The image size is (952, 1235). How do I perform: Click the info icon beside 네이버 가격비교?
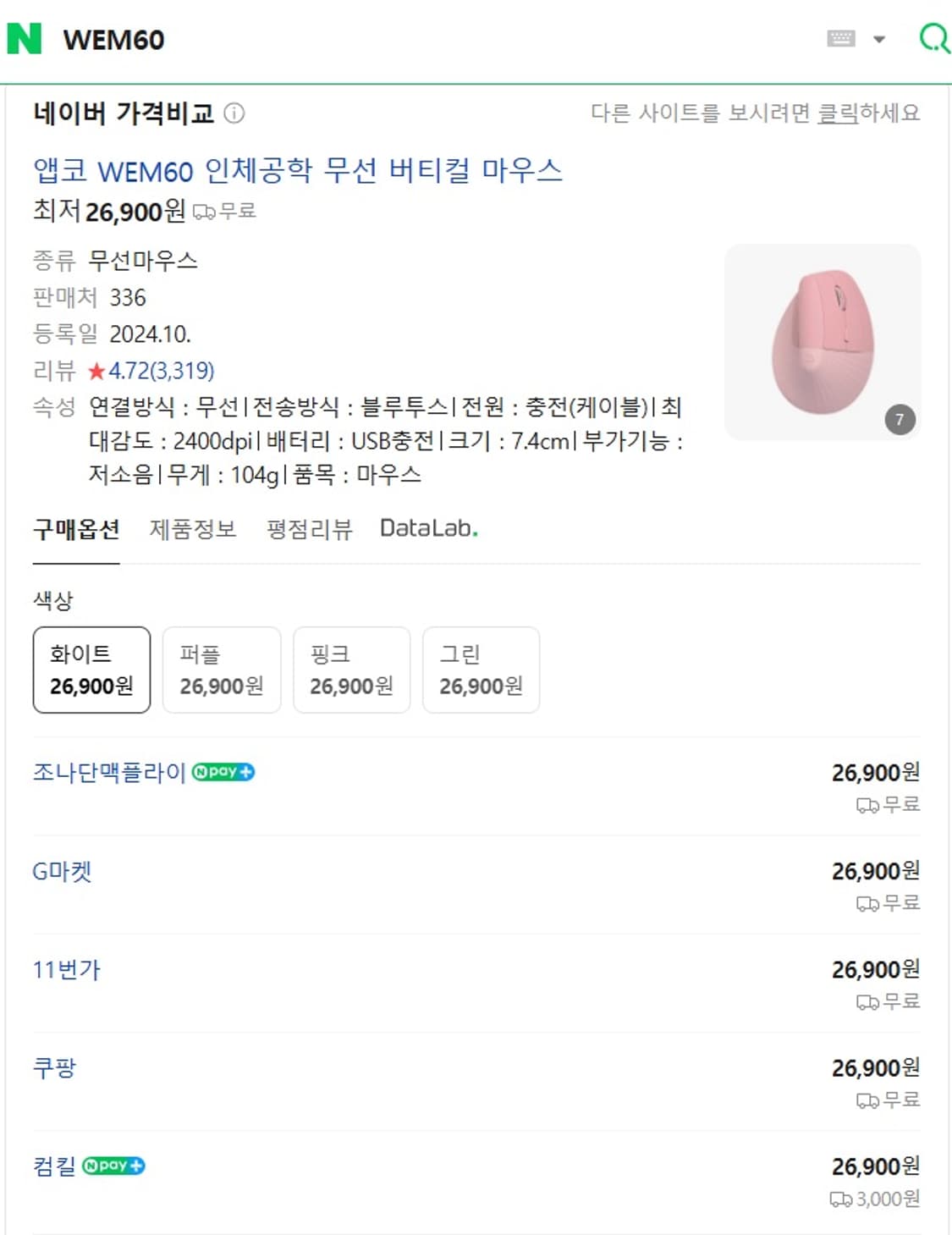pos(234,111)
